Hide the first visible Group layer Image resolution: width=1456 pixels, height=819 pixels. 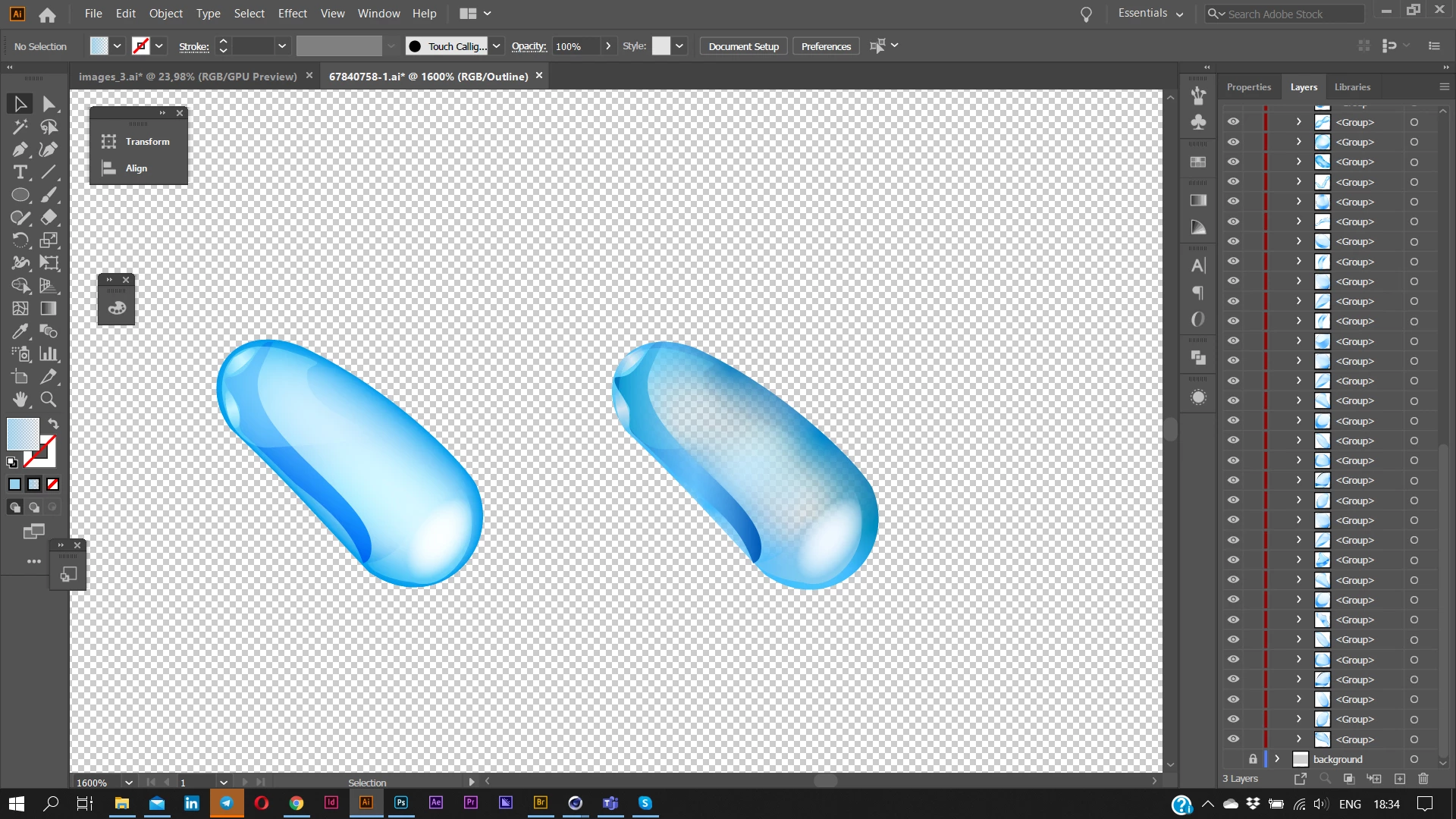pyautogui.click(x=1234, y=122)
